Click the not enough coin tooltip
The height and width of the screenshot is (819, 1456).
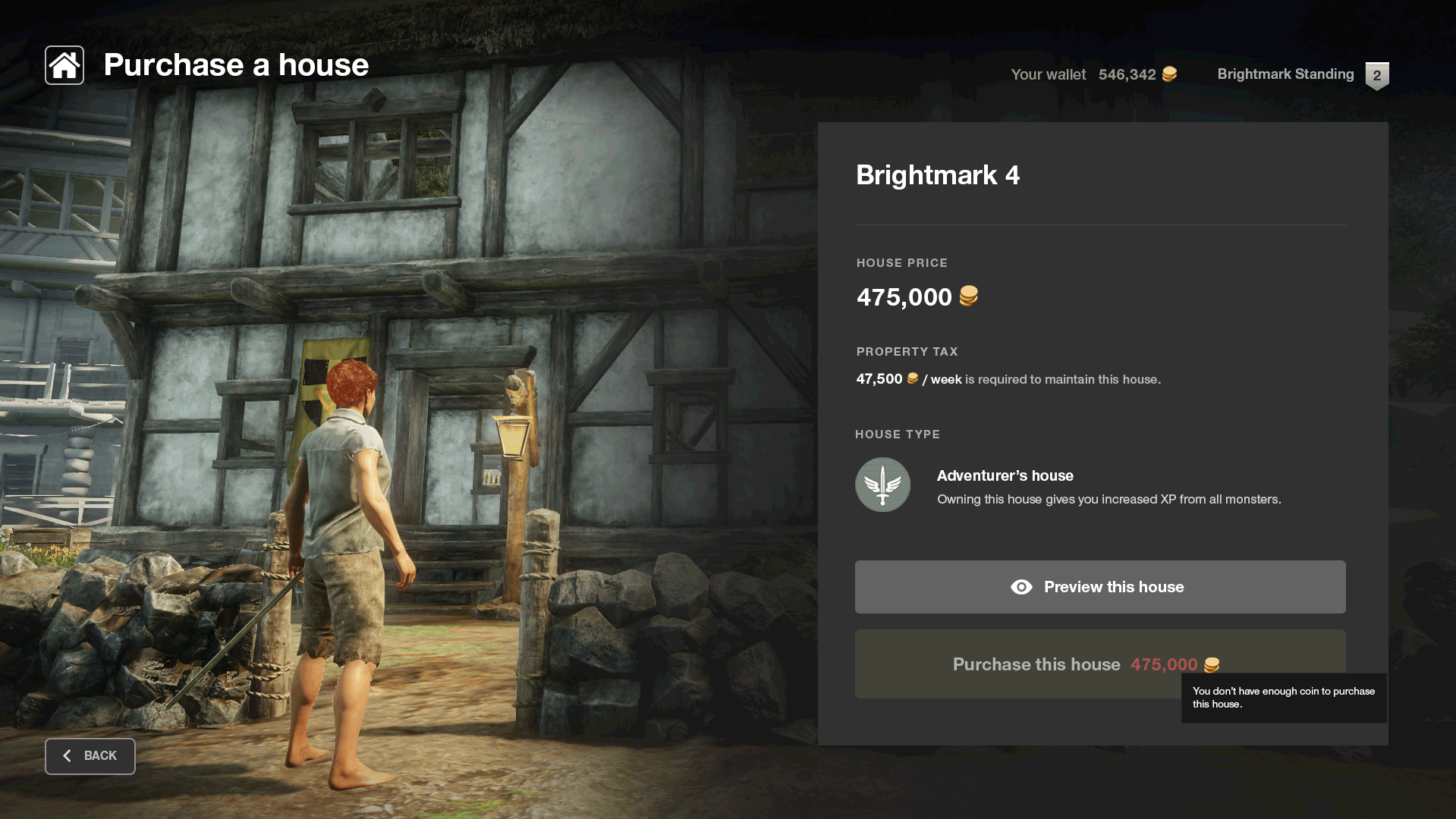(1283, 698)
